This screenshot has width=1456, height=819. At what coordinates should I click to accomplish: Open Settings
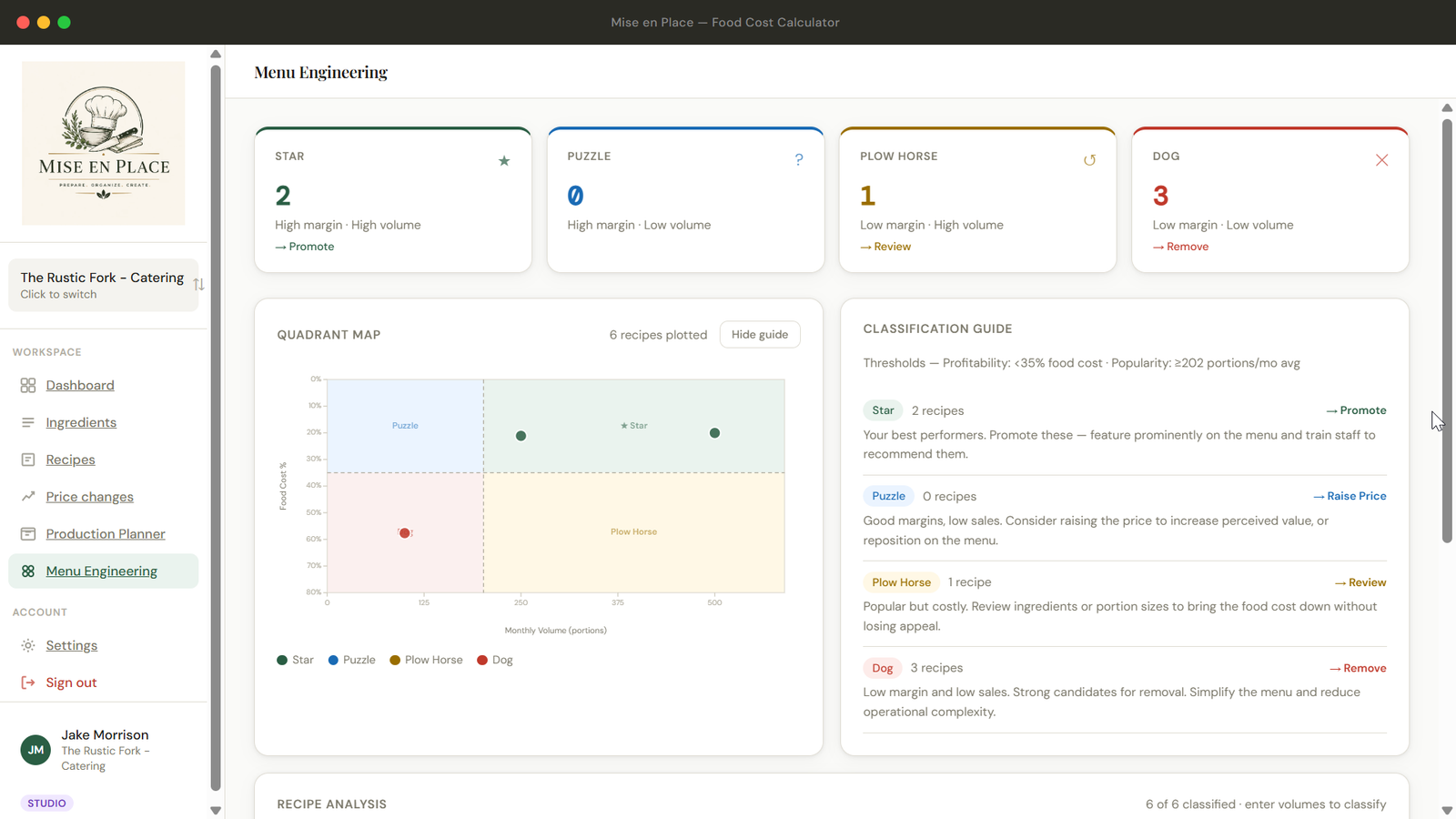pos(72,646)
